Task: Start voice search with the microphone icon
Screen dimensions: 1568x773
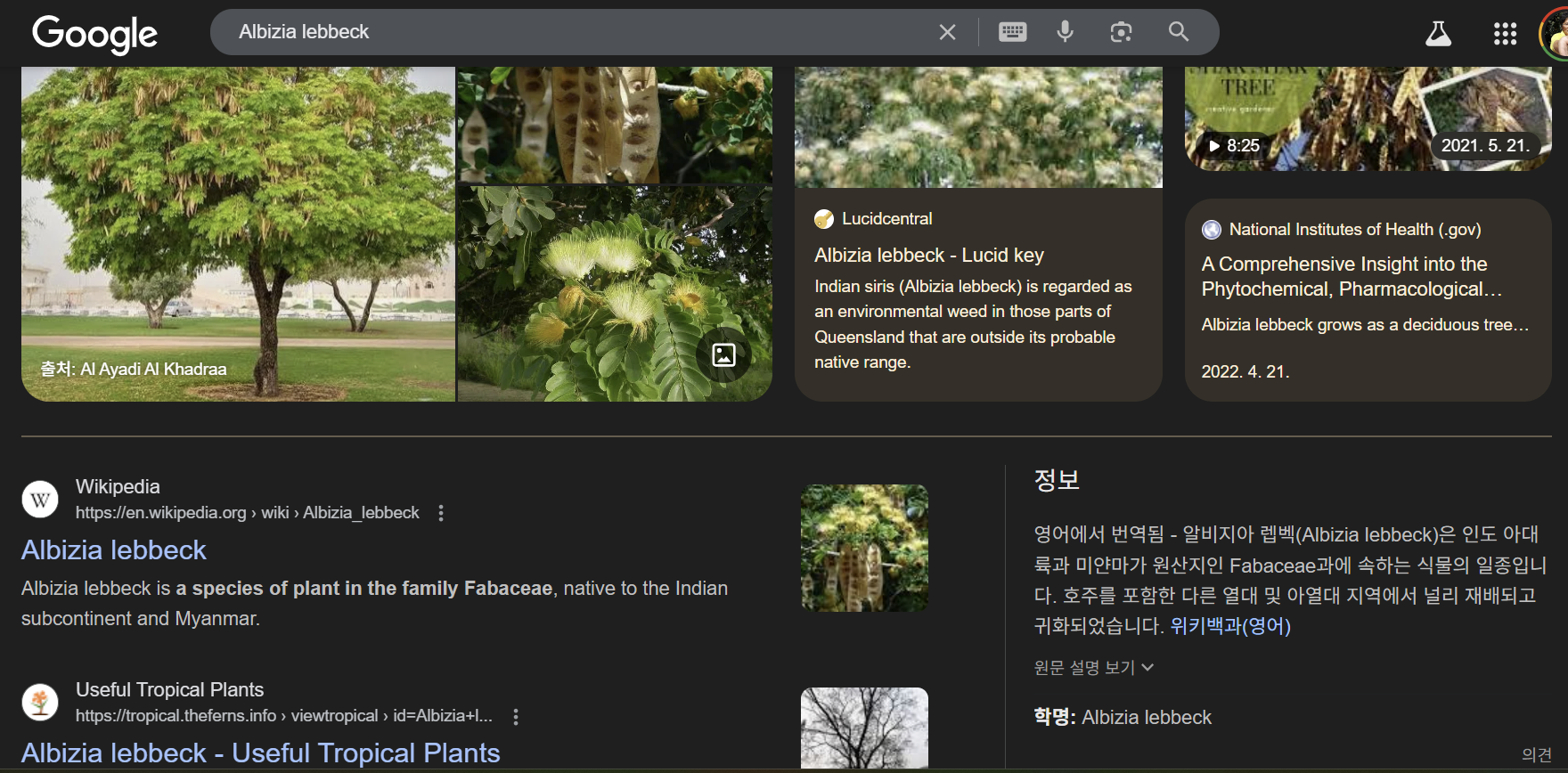Action: 1065,32
